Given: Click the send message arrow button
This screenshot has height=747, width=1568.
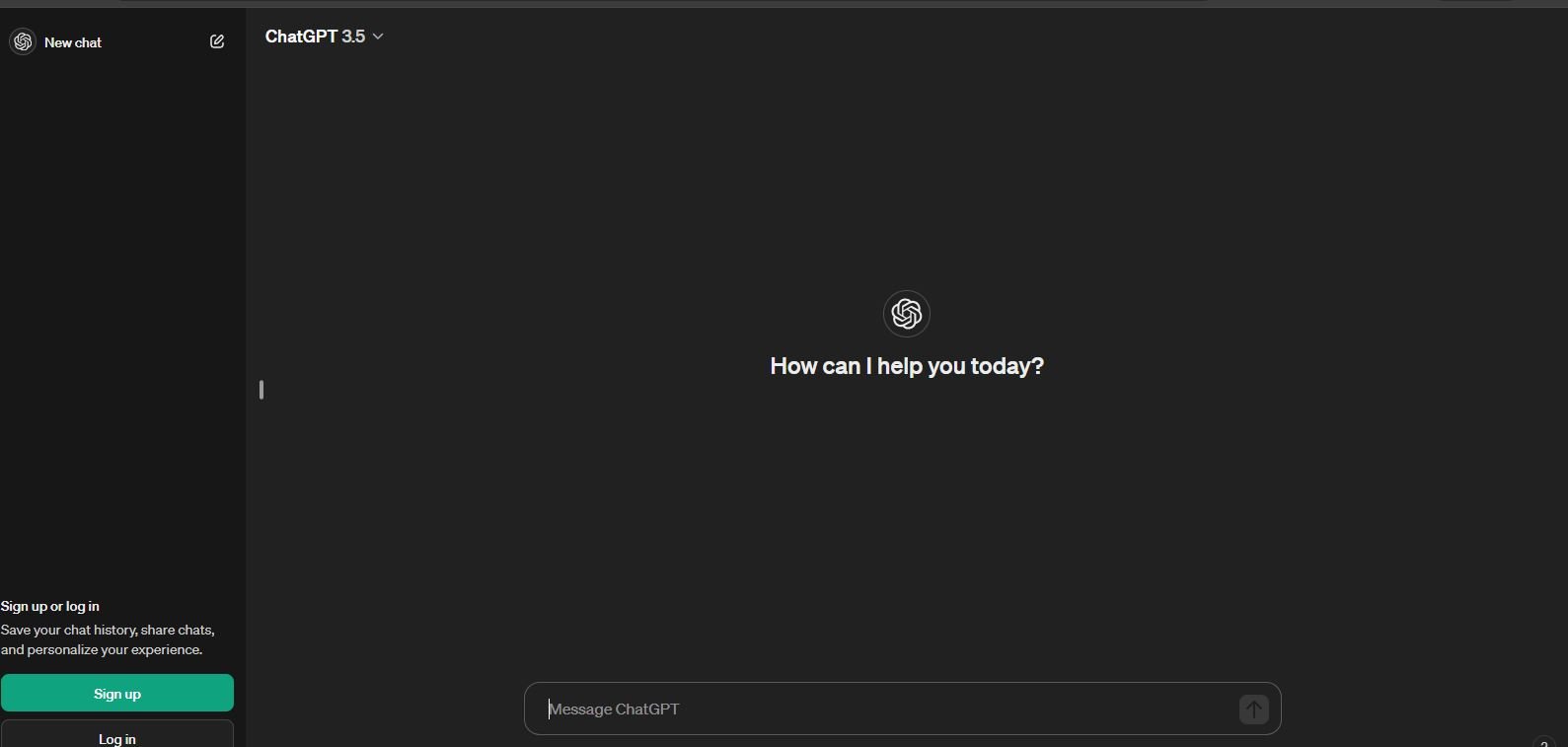Looking at the screenshot, I should 1253,709.
